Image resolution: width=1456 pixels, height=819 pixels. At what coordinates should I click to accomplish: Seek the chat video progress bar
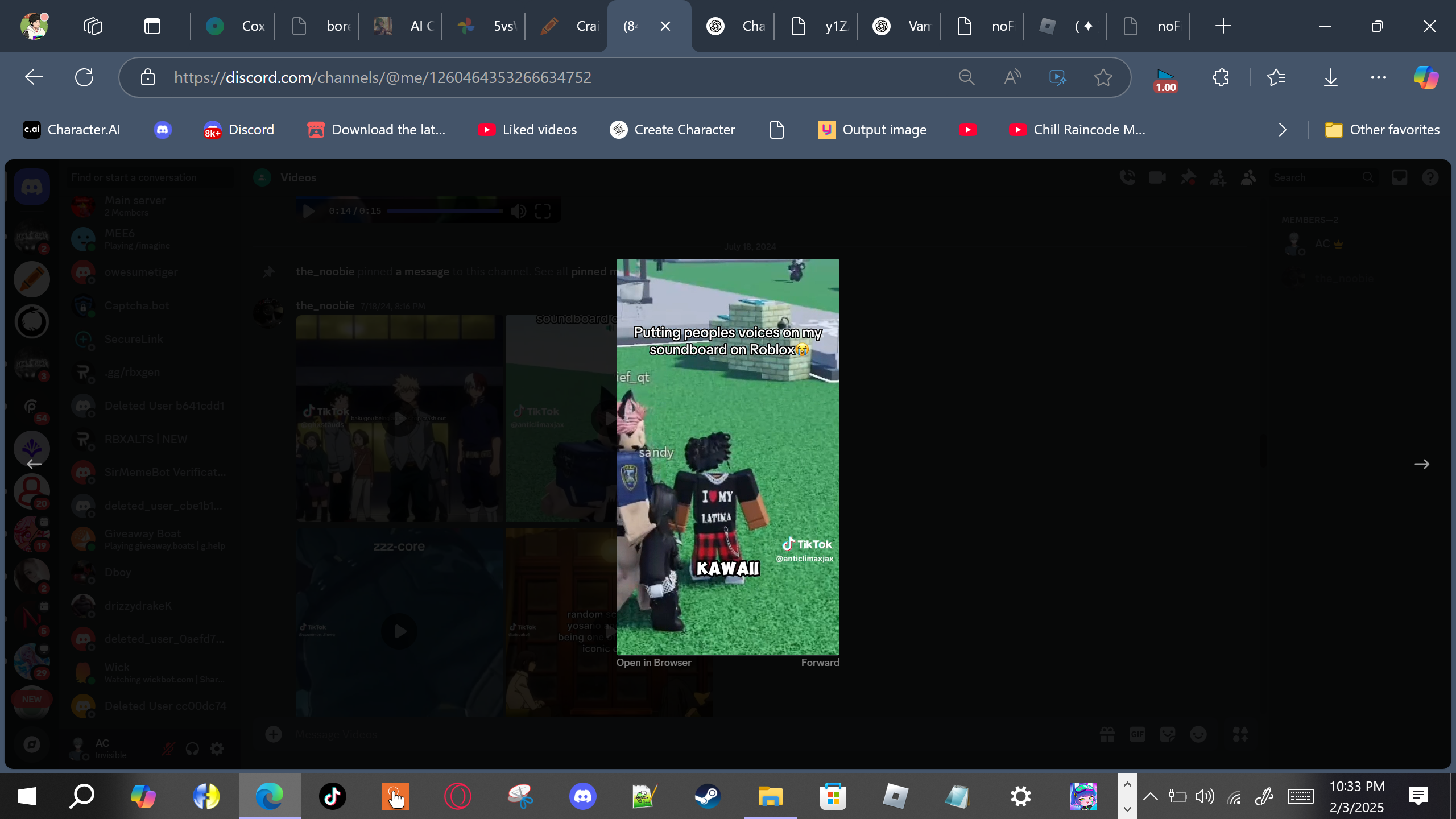(445, 211)
